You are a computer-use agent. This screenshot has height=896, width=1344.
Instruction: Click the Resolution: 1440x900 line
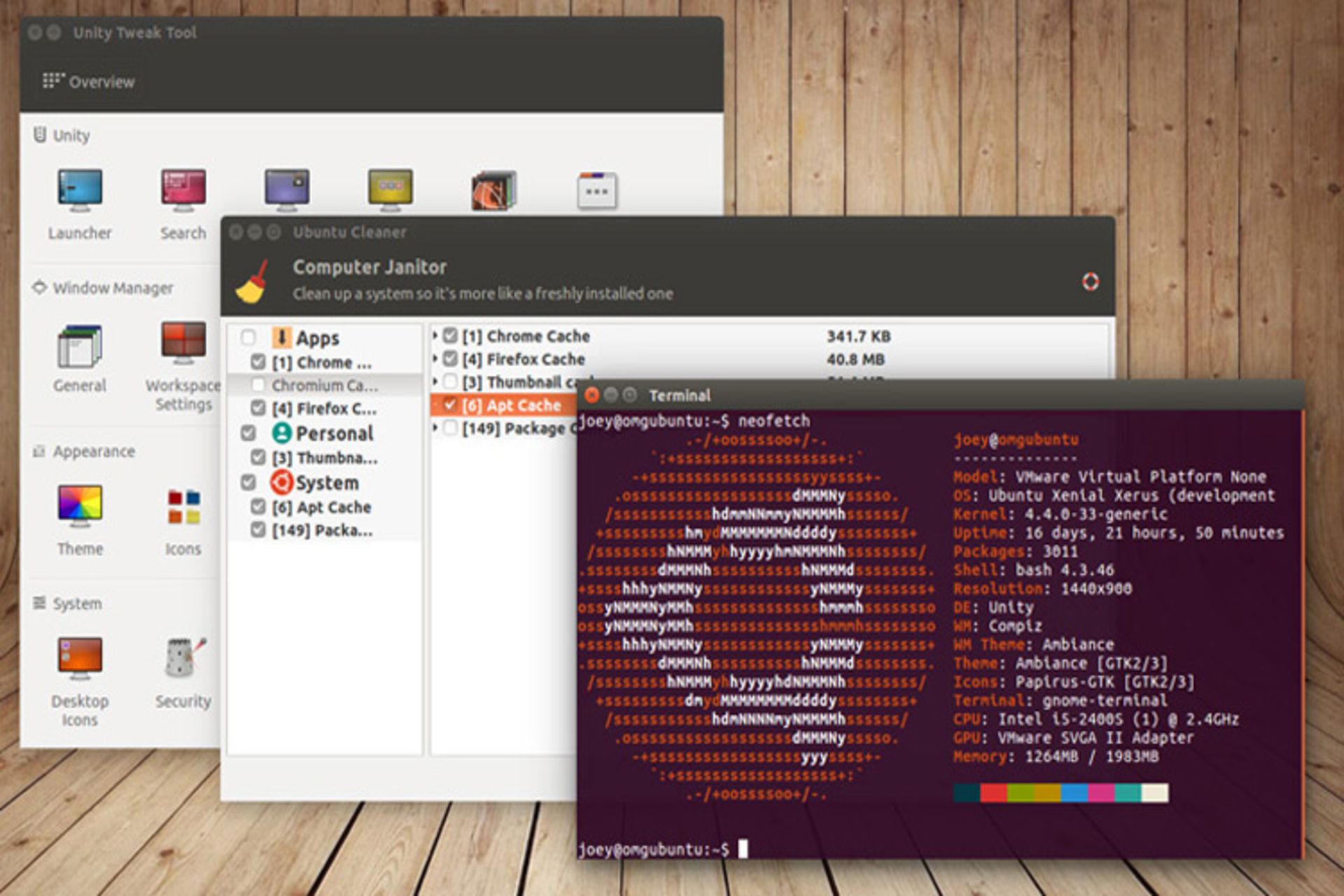[1042, 589]
